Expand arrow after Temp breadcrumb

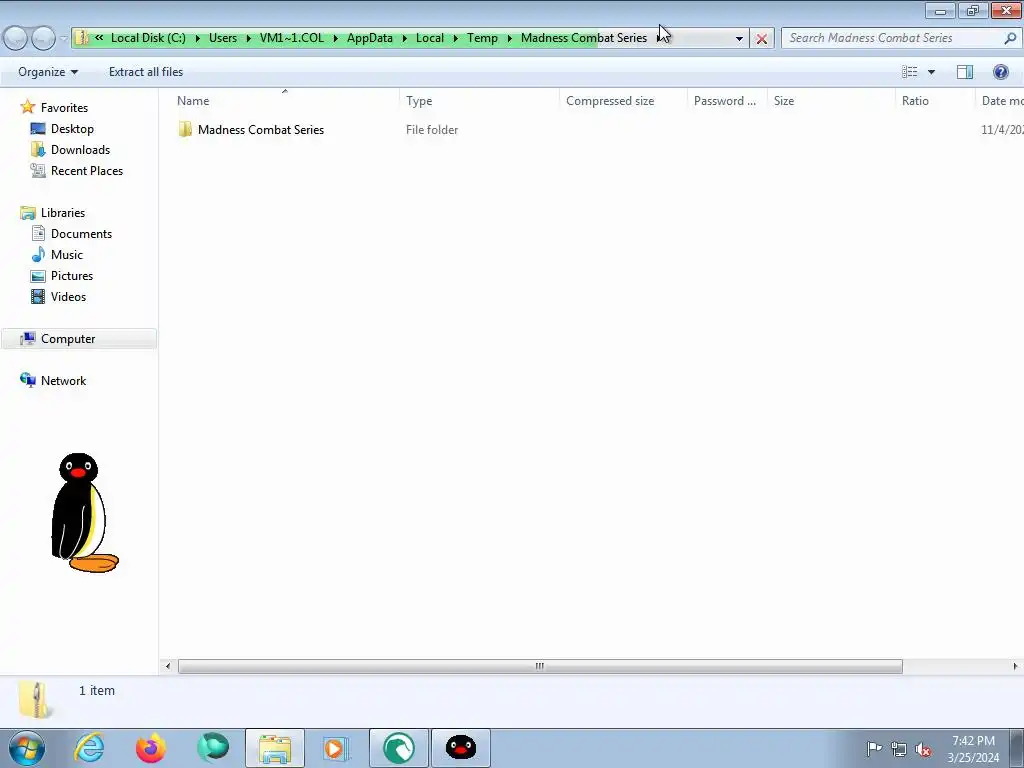(x=509, y=38)
